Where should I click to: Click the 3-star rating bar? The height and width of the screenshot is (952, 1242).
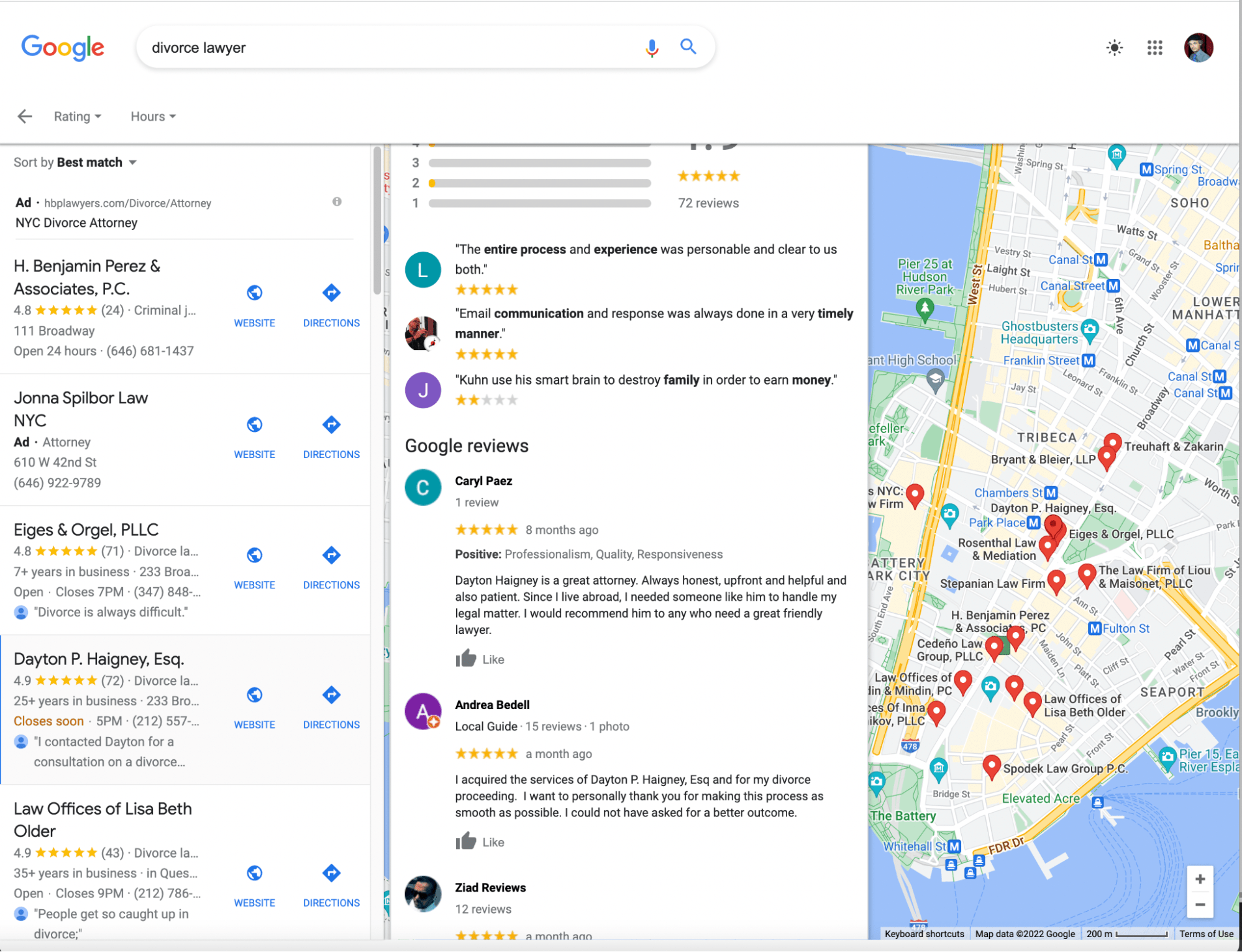point(539,163)
